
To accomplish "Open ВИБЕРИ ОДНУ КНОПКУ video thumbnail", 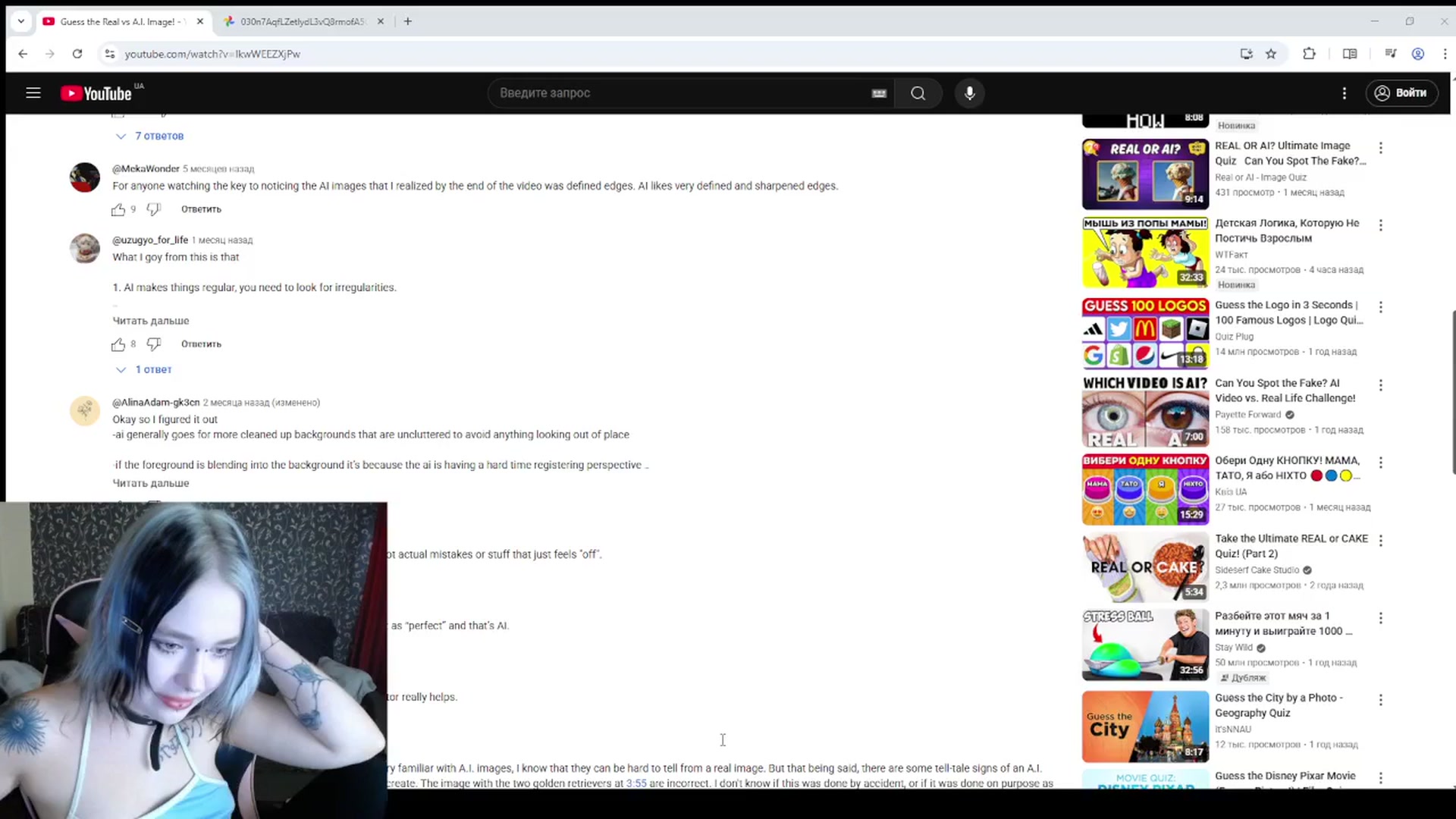I will 1145,489.
